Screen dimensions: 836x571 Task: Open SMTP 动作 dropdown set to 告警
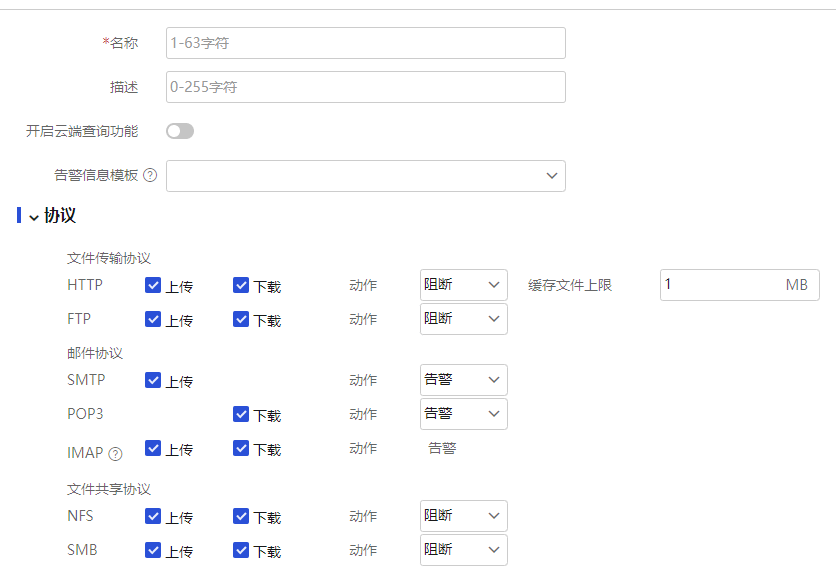(463, 380)
